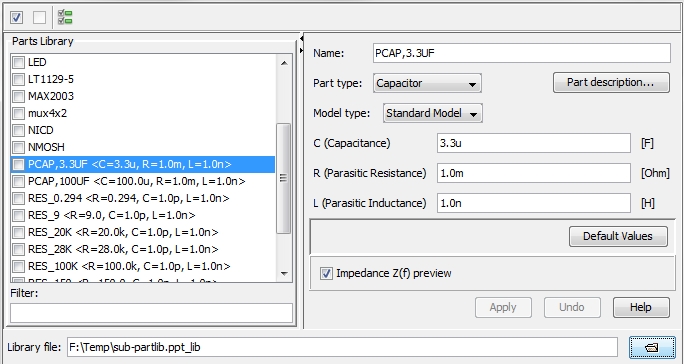The image size is (684, 364).
Task: Click the parts list vertical scrollbar thumb
Action: click(x=284, y=179)
